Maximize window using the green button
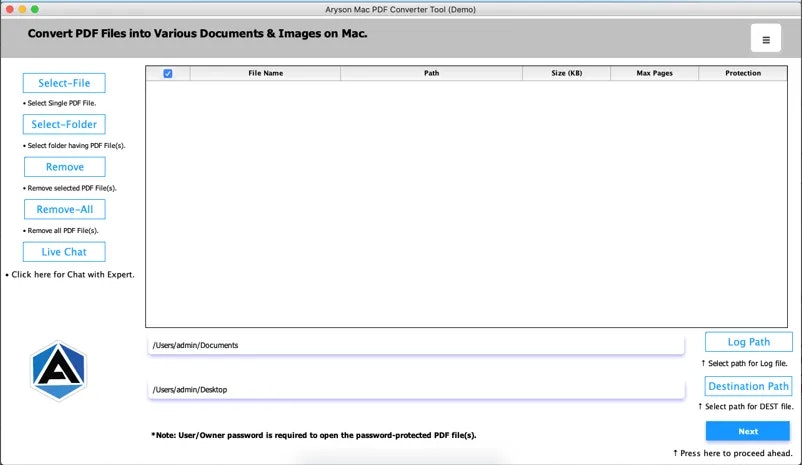Image resolution: width=802 pixels, height=465 pixels. click(35, 9)
